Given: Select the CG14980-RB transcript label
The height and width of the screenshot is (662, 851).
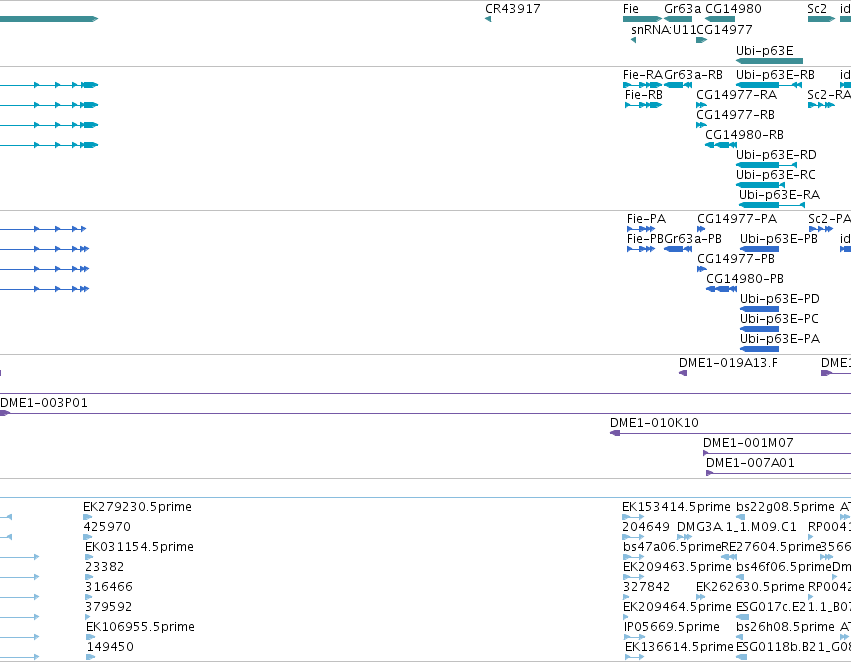Looking at the screenshot, I should pyautogui.click(x=744, y=135).
